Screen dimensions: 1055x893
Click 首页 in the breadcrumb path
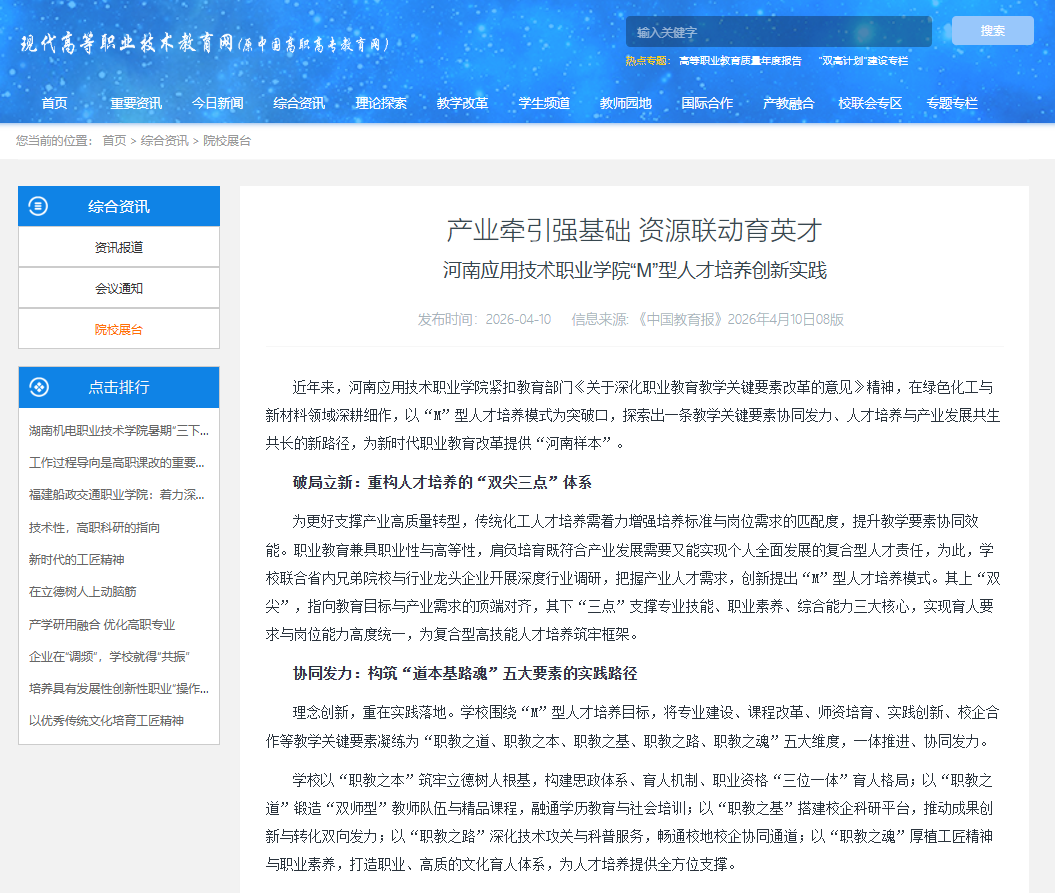(x=114, y=141)
